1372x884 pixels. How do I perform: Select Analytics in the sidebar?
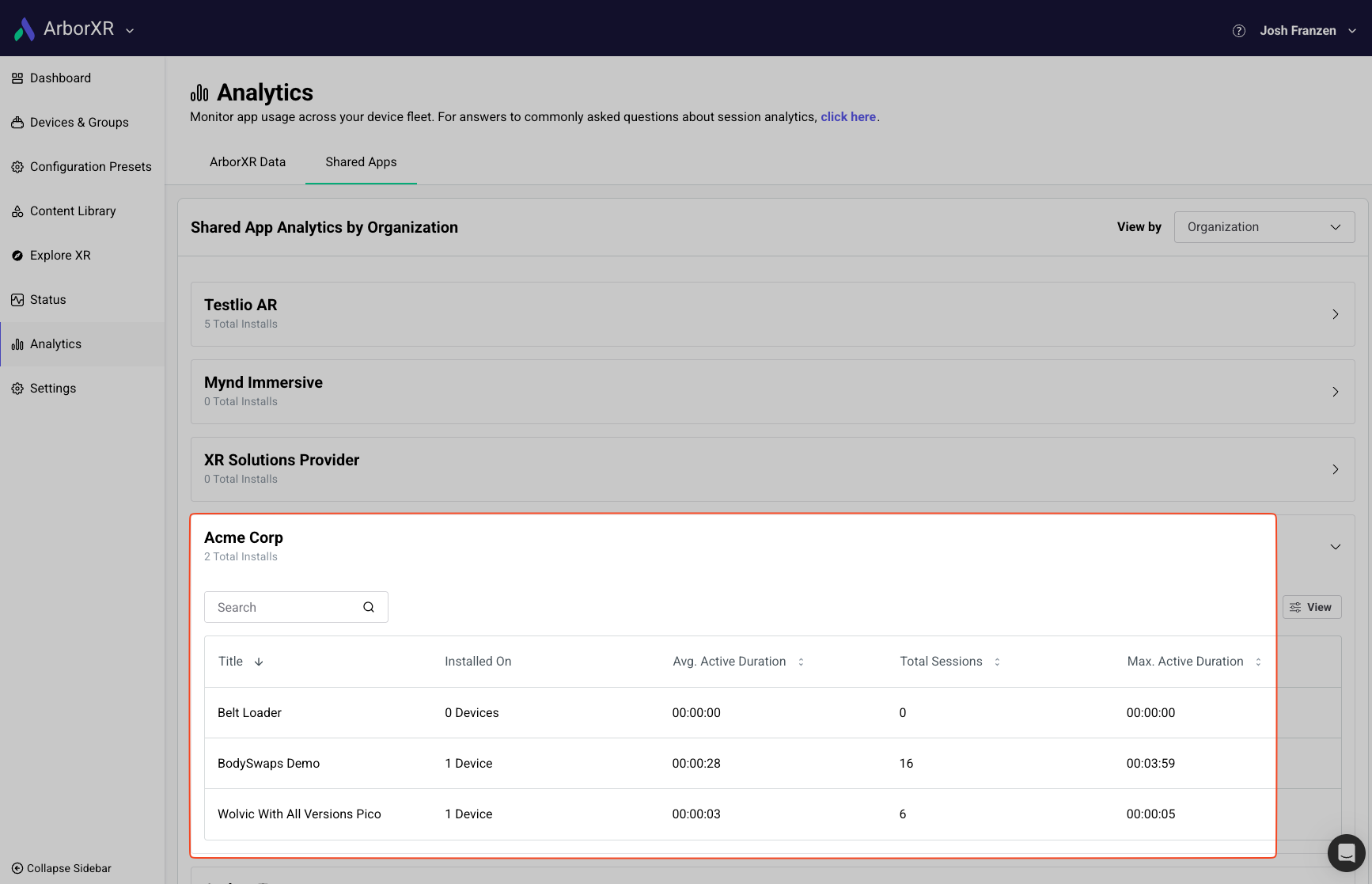82,344
